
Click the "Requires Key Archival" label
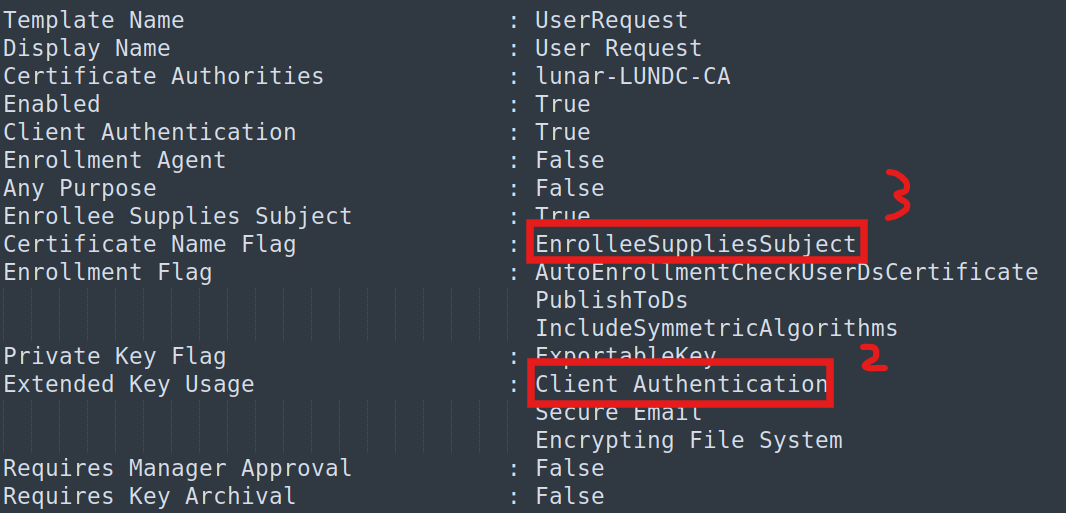pyautogui.click(x=149, y=496)
